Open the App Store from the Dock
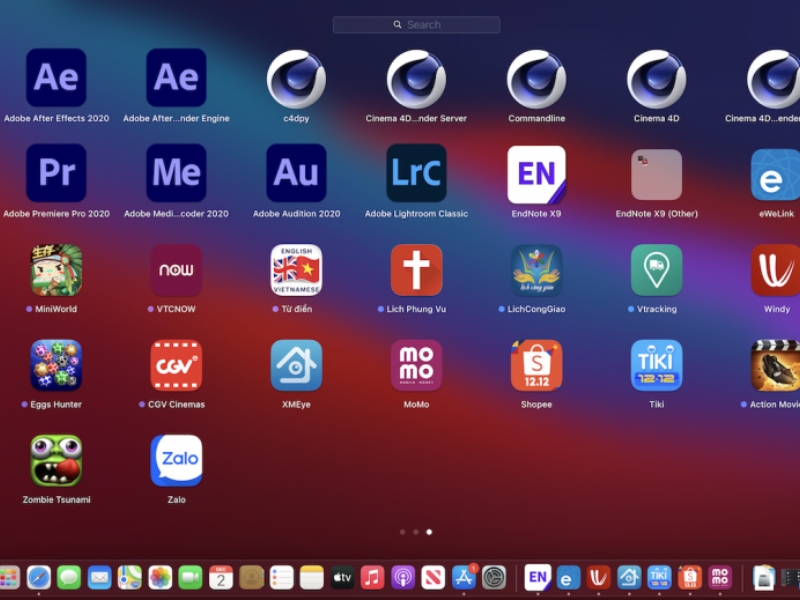The width and height of the screenshot is (800, 600). (464, 578)
